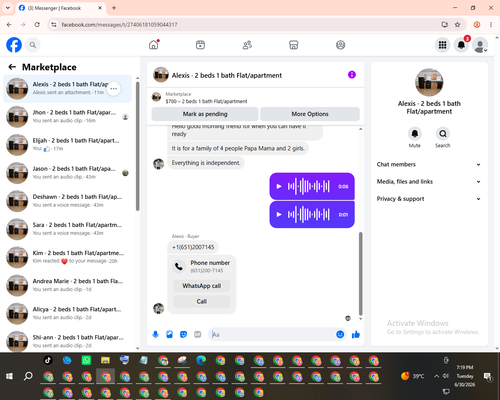Open the Marketplace storefront icon
This screenshot has width=500, height=400.
pyautogui.click(x=294, y=45)
